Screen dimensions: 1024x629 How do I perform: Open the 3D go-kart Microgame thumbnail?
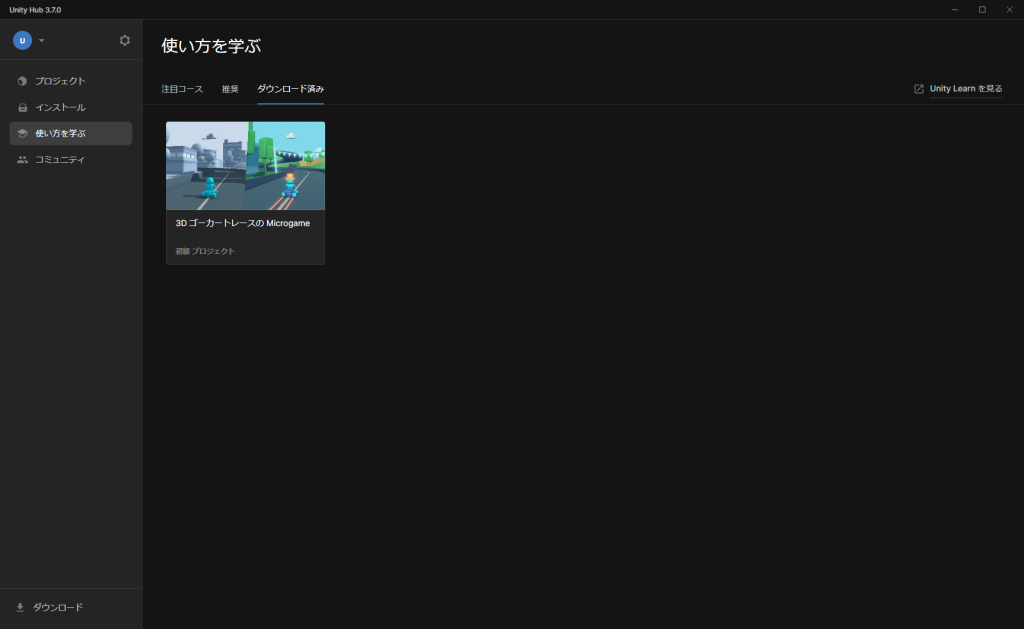pos(246,166)
